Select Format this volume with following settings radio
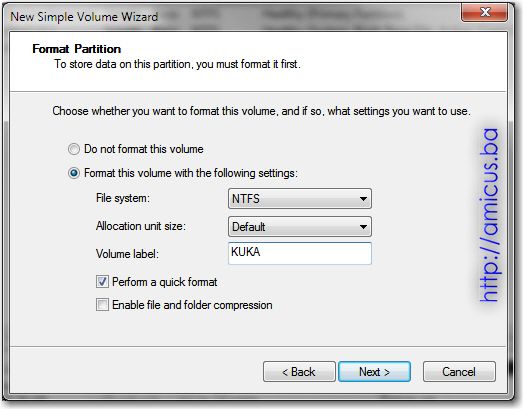This screenshot has height=409, width=523. click(x=74, y=173)
